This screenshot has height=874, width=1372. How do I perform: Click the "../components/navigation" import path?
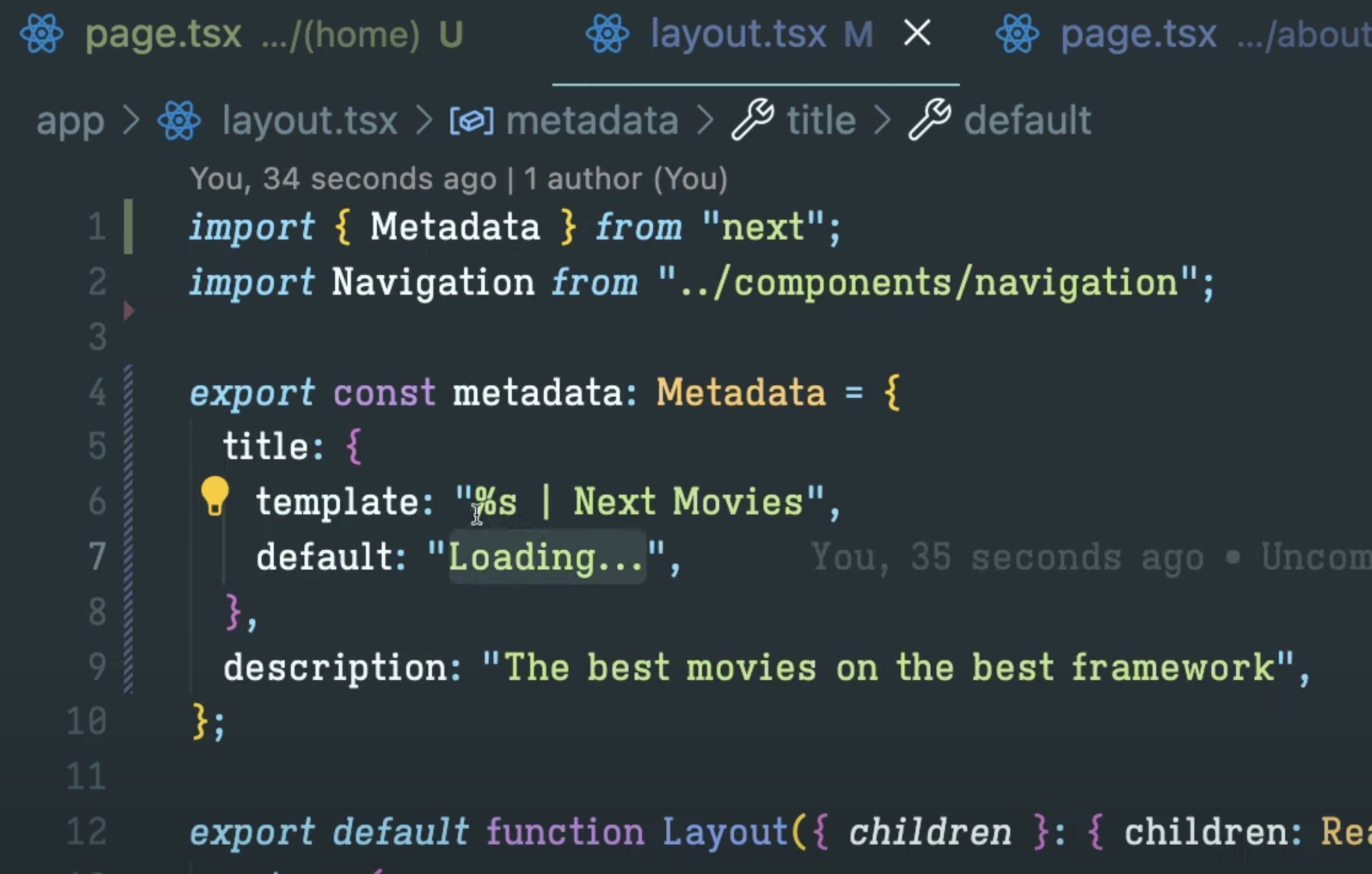point(928,282)
